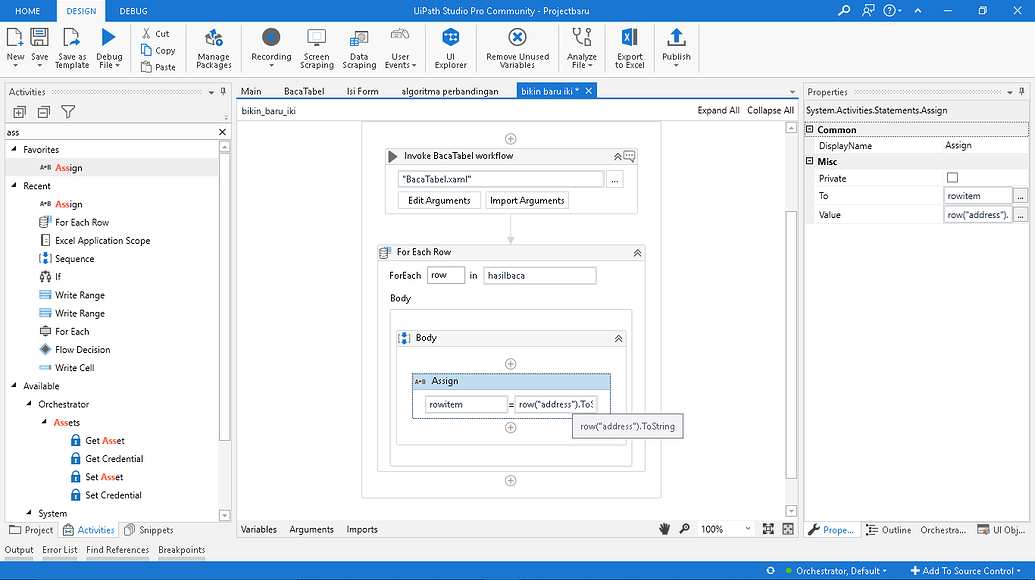This screenshot has height=580, width=1035.
Task: Click Paste in the ribbon
Action: [158, 67]
